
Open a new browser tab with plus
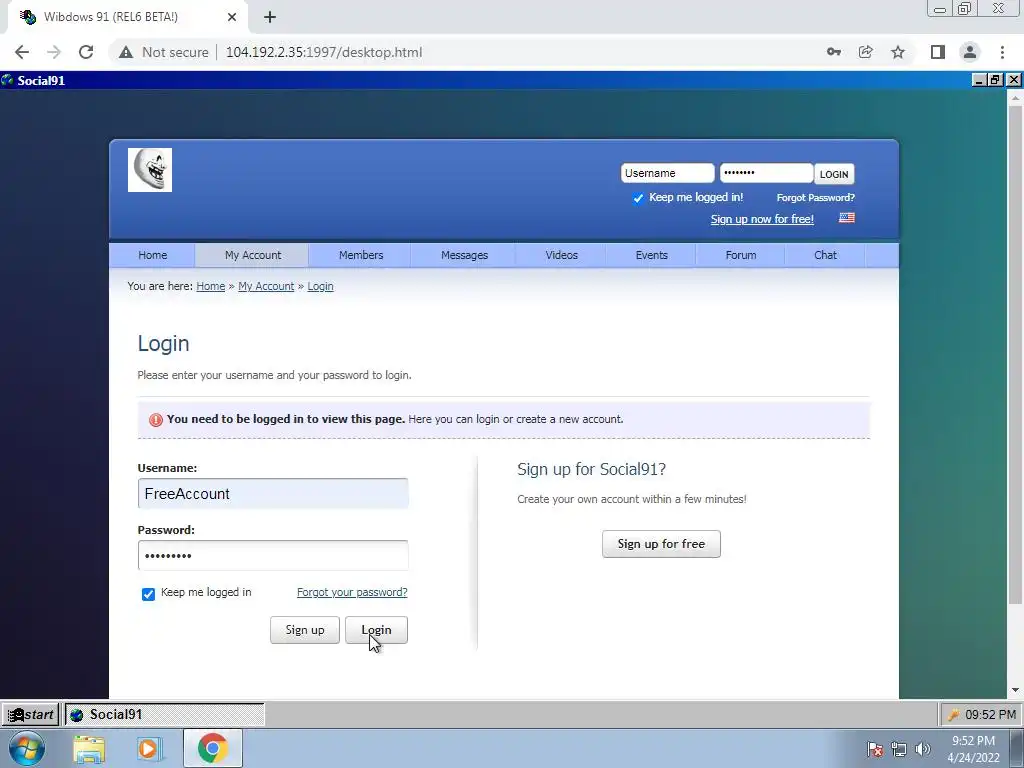[270, 17]
